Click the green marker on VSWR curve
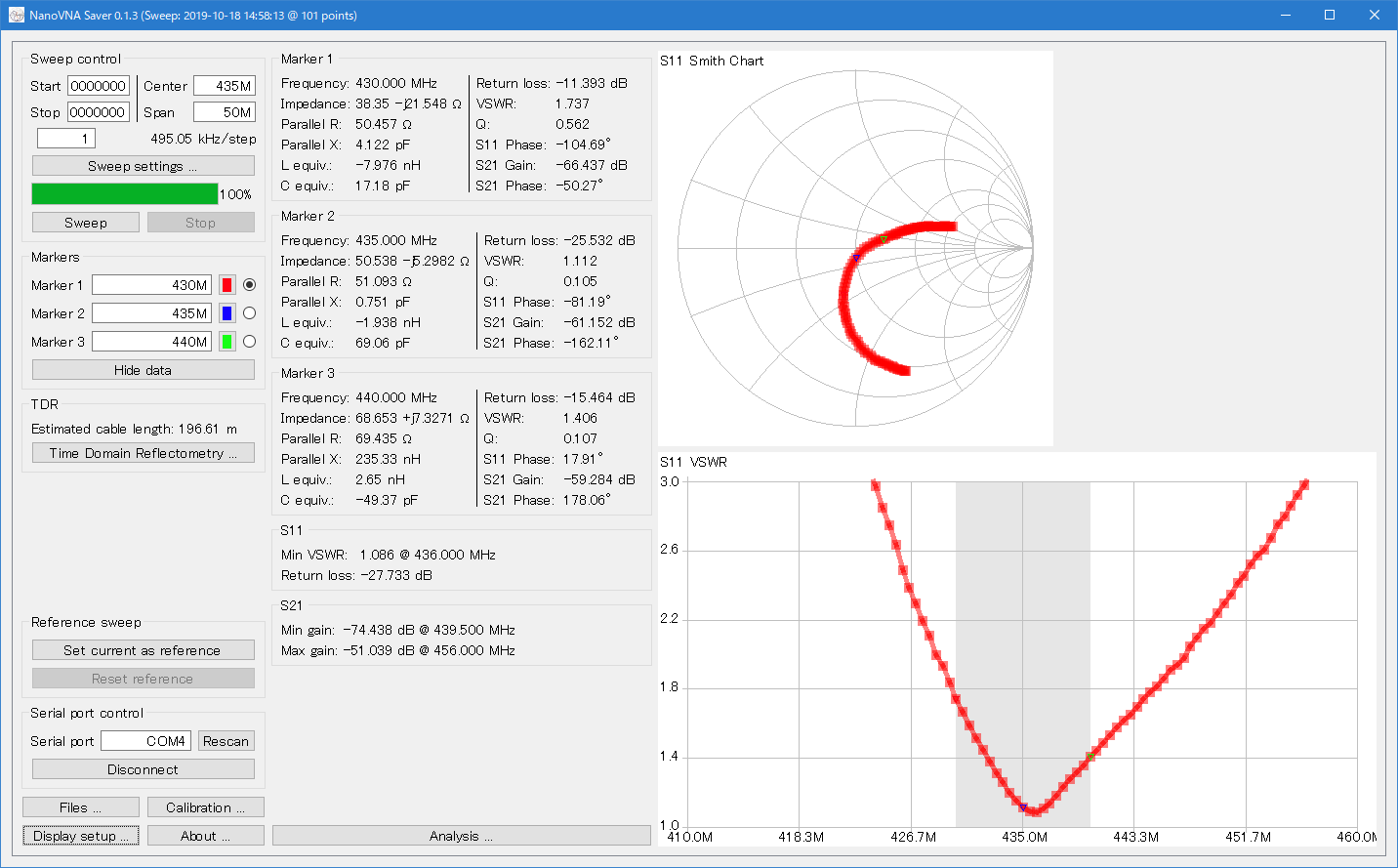The width and height of the screenshot is (1398, 868). (1090, 757)
